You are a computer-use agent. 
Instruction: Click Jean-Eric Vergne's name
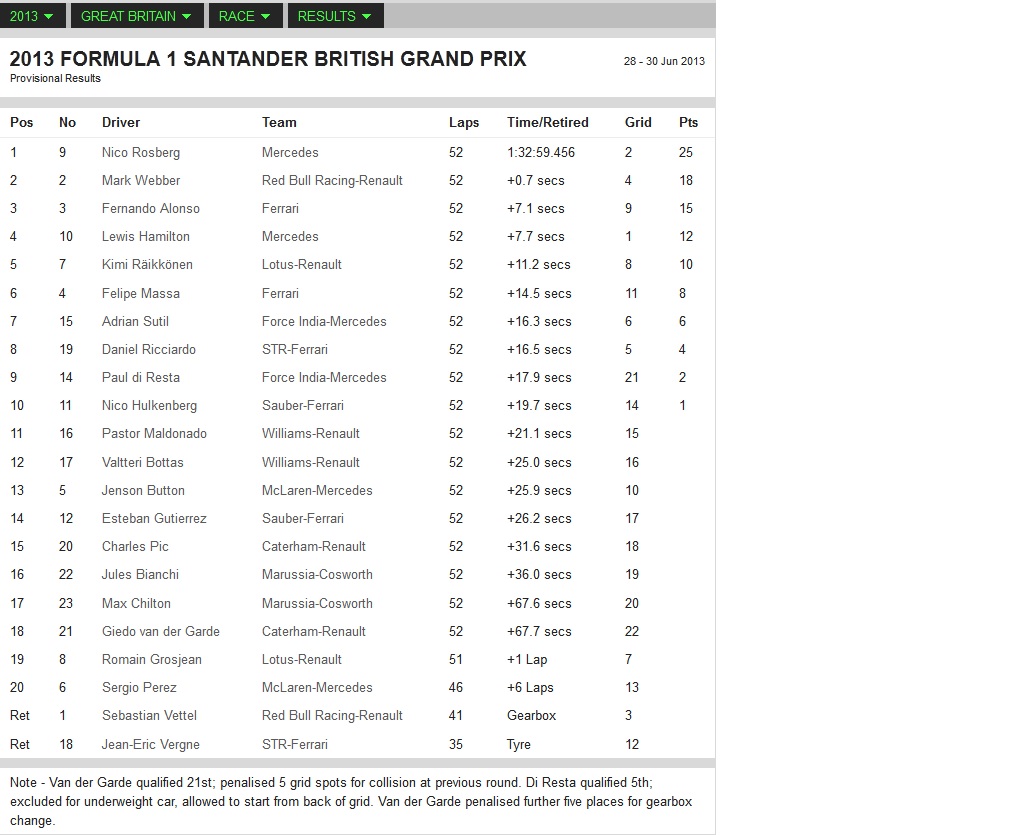(151, 745)
